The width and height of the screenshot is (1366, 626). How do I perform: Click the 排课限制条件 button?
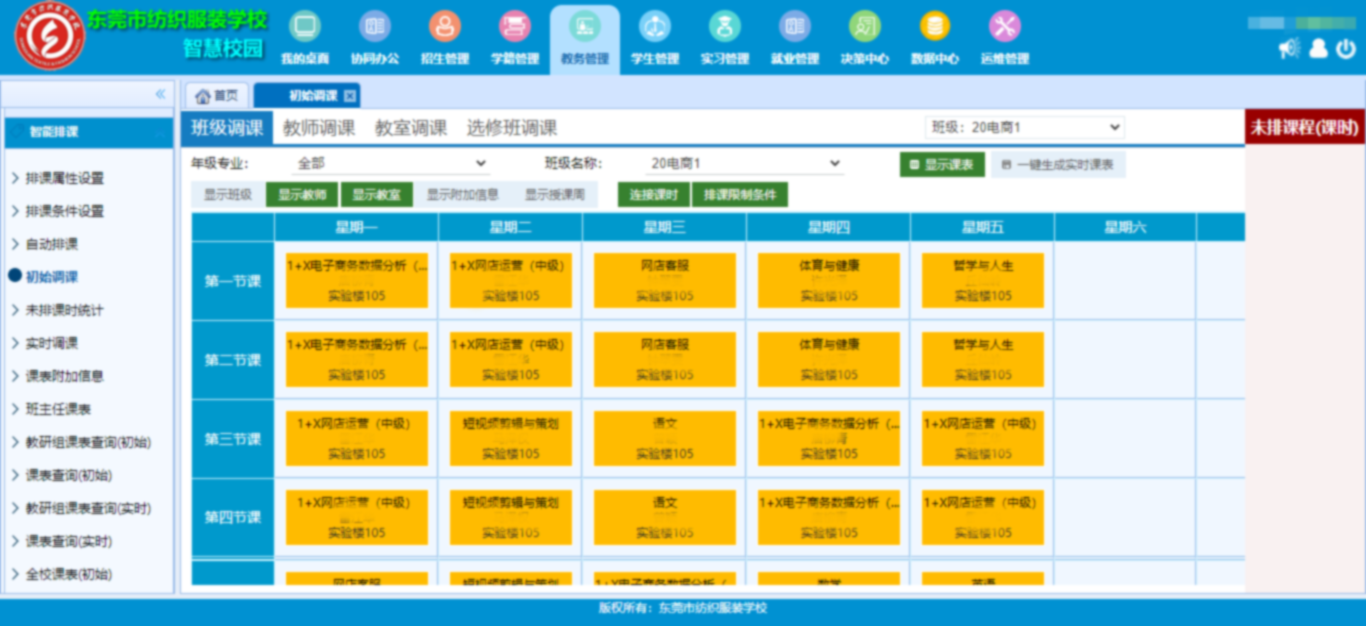[x=740, y=195]
